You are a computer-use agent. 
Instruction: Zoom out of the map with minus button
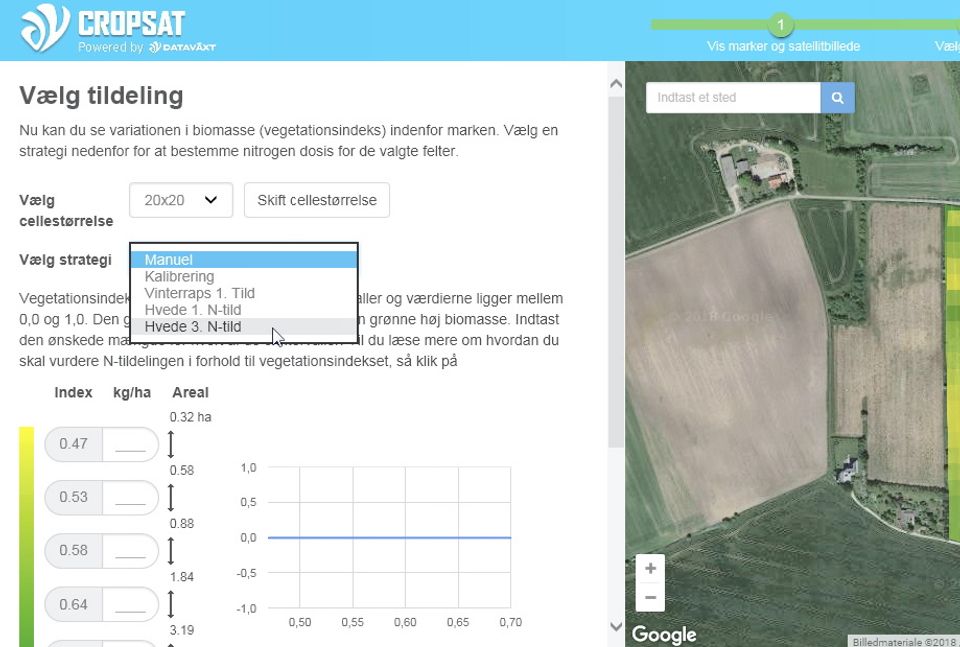(650, 597)
